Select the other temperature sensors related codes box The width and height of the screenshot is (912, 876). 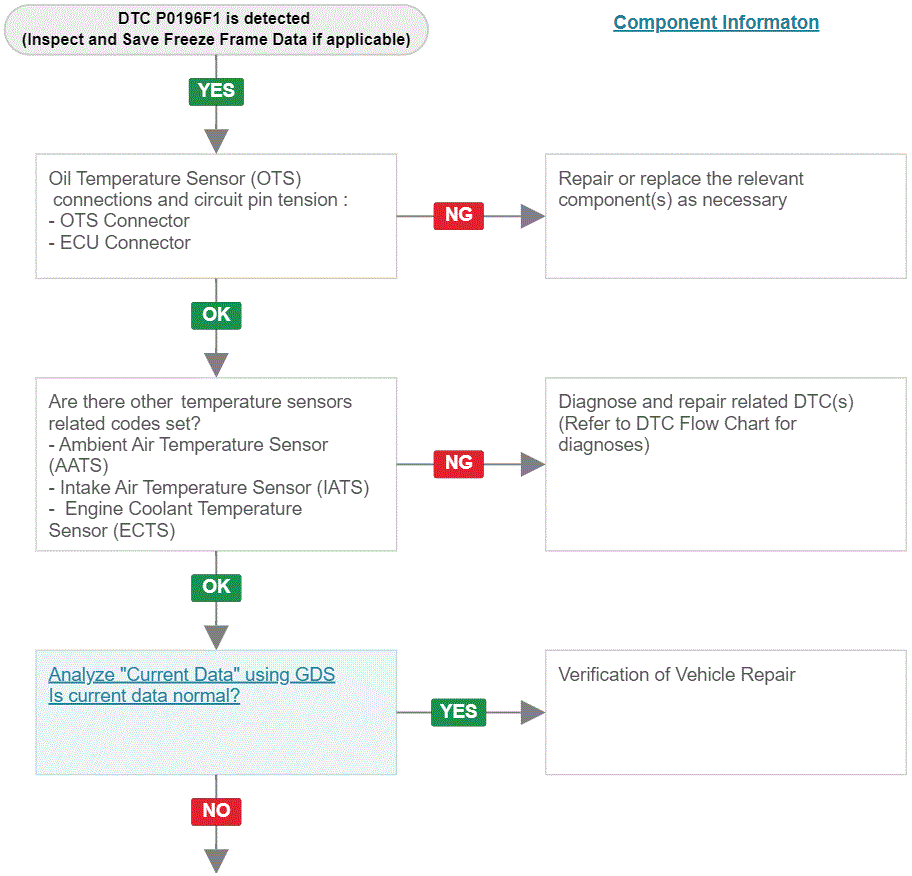216,464
